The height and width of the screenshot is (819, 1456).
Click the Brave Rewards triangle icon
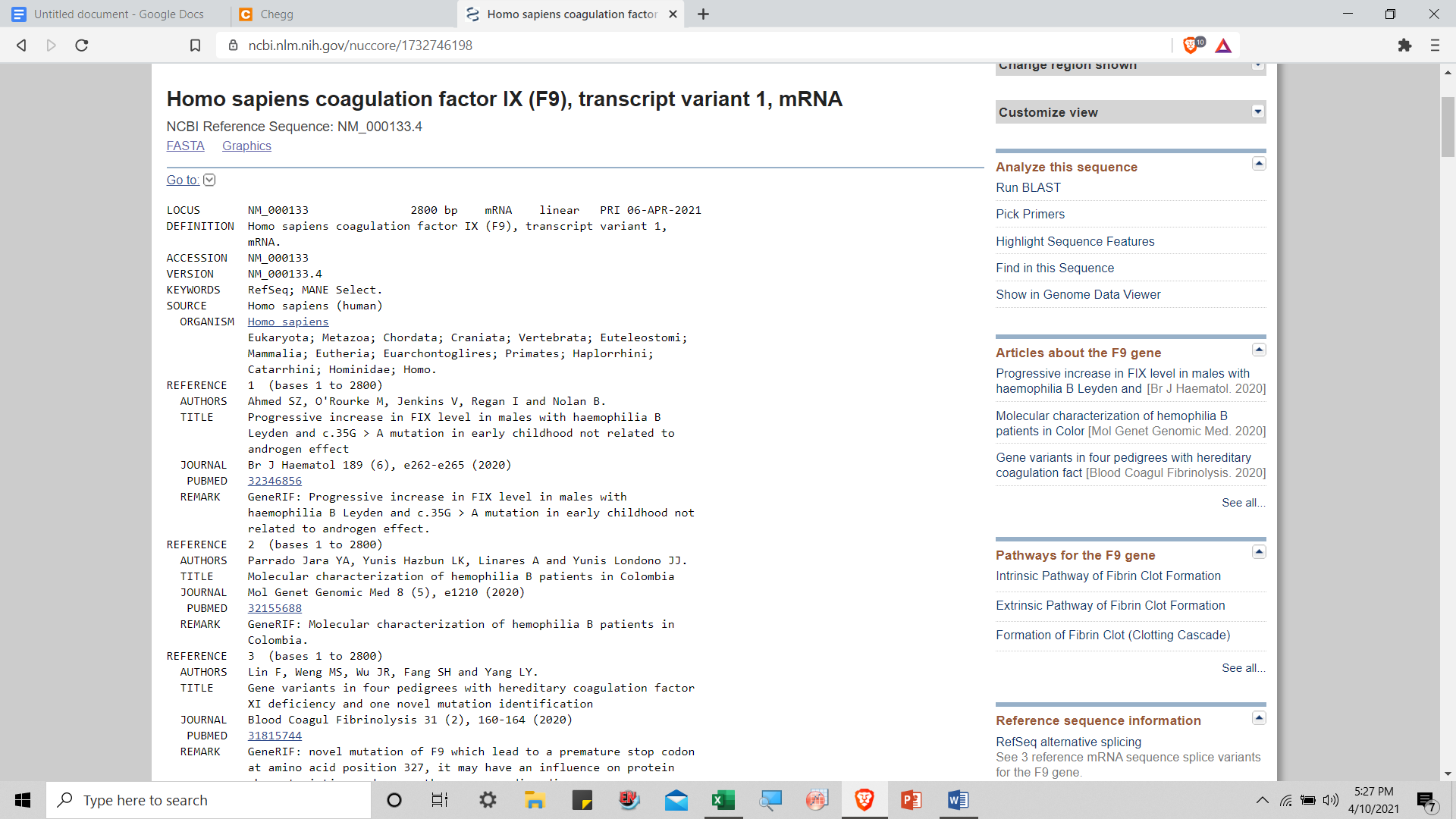point(1223,45)
